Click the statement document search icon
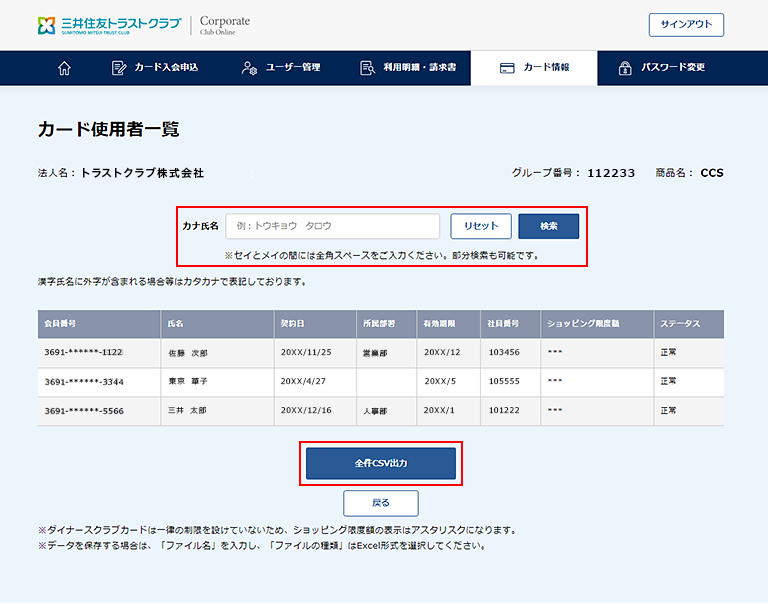The height and width of the screenshot is (604, 768). tap(367, 68)
